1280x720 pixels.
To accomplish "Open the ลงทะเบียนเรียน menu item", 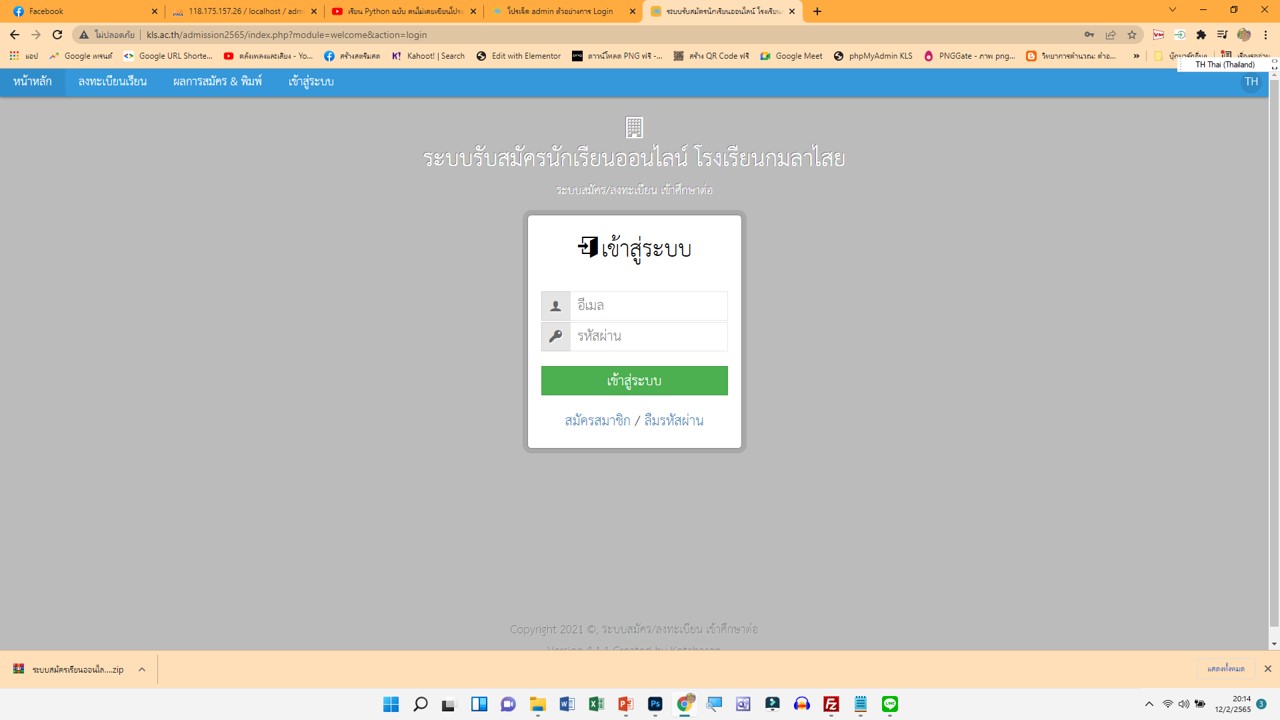I will pos(112,82).
